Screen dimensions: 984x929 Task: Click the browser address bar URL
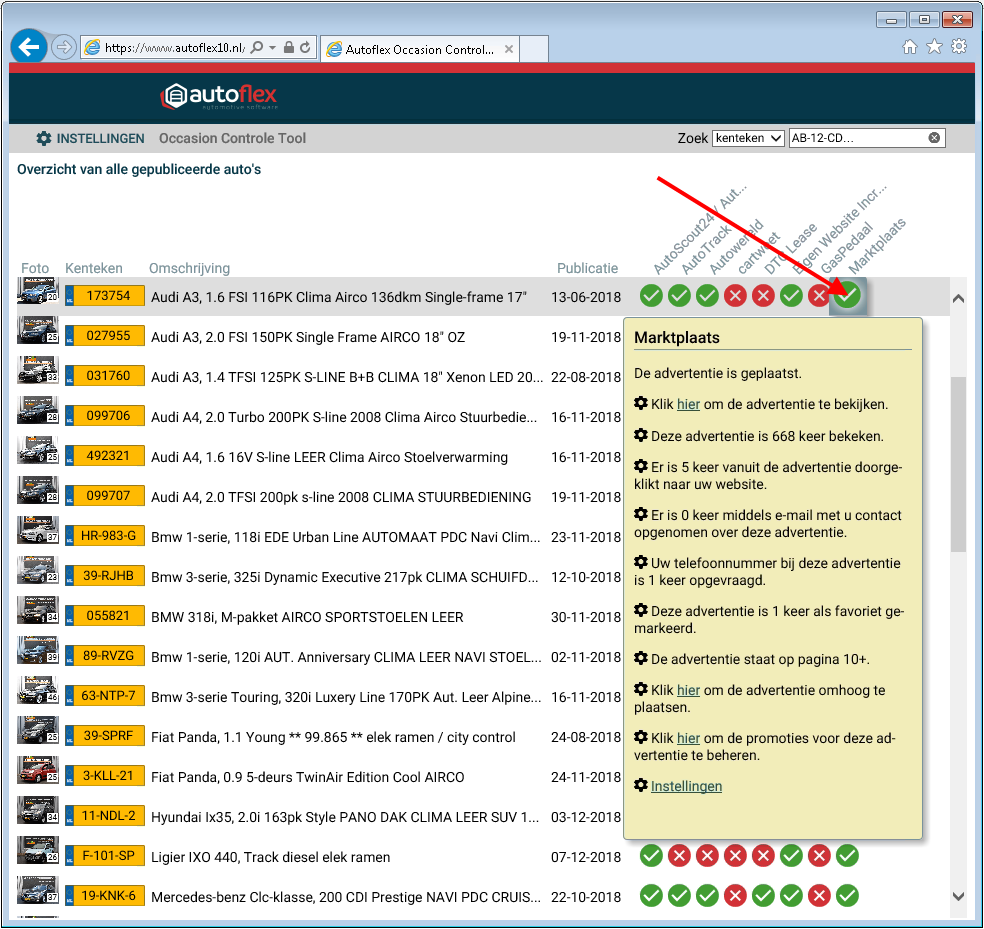pos(174,48)
